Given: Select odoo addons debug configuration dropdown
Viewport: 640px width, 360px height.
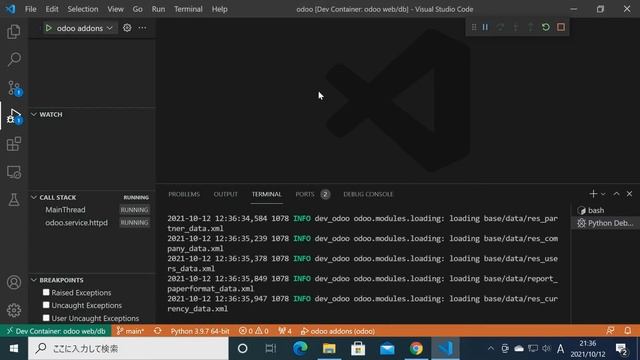Looking at the screenshot, I should point(84,28).
